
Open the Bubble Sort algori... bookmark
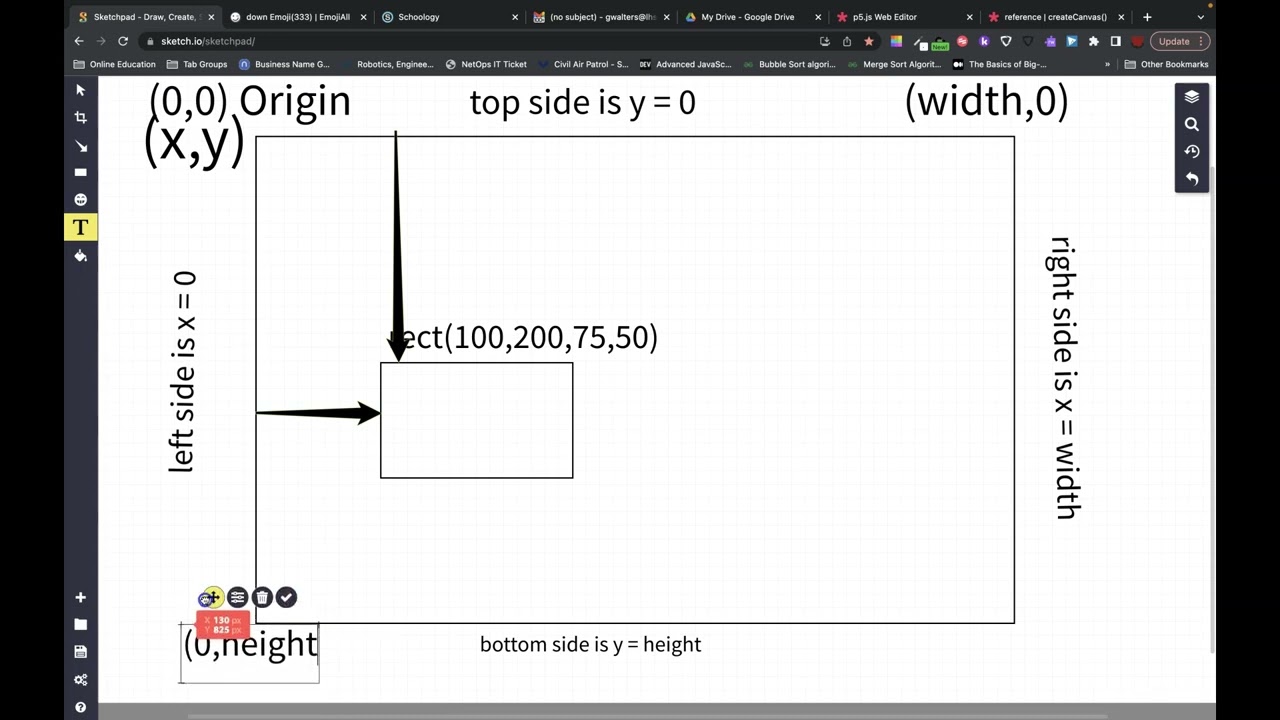[x=788, y=64]
